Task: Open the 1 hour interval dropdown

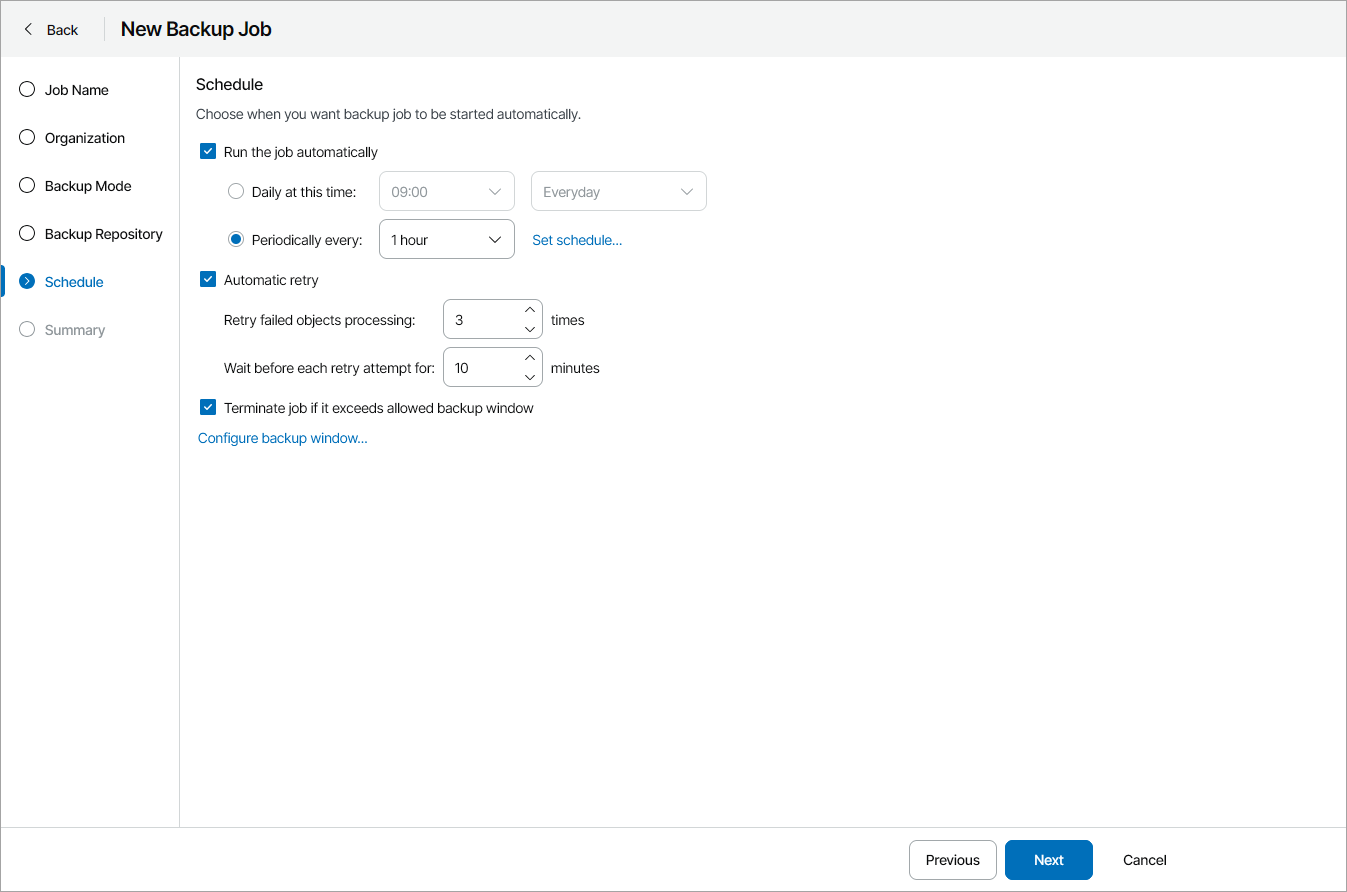Action: (446, 240)
